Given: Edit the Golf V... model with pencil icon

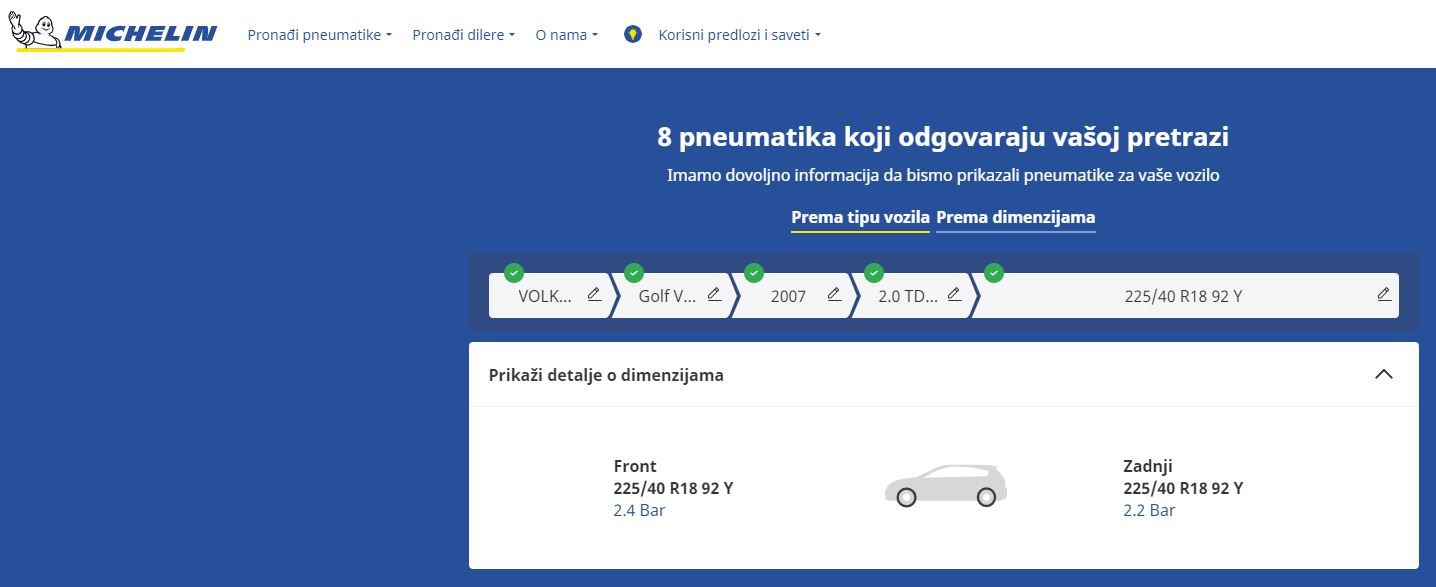Looking at the screenshot, I should 714,294.
